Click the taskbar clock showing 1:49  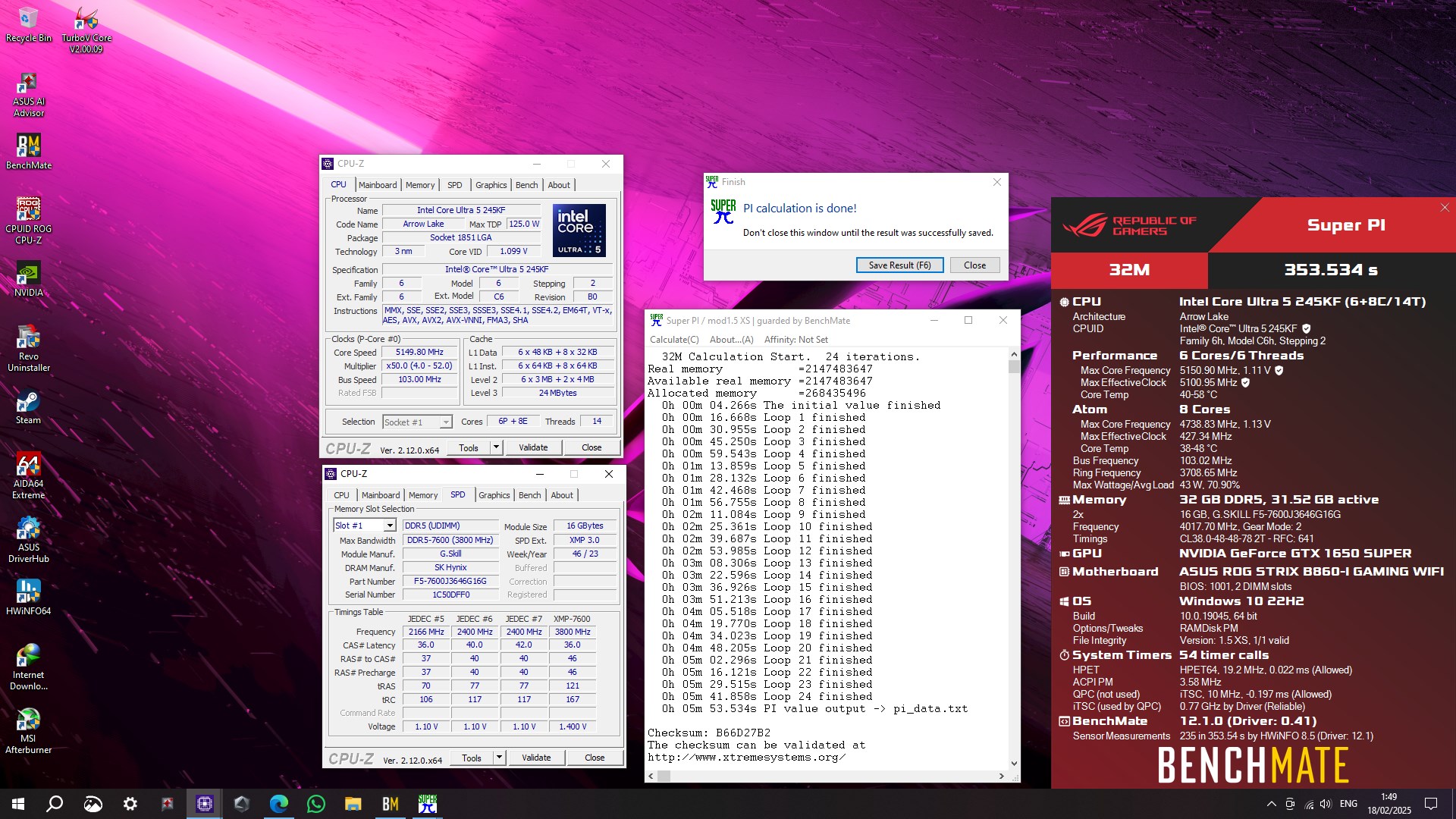[x=1389, y=804]
